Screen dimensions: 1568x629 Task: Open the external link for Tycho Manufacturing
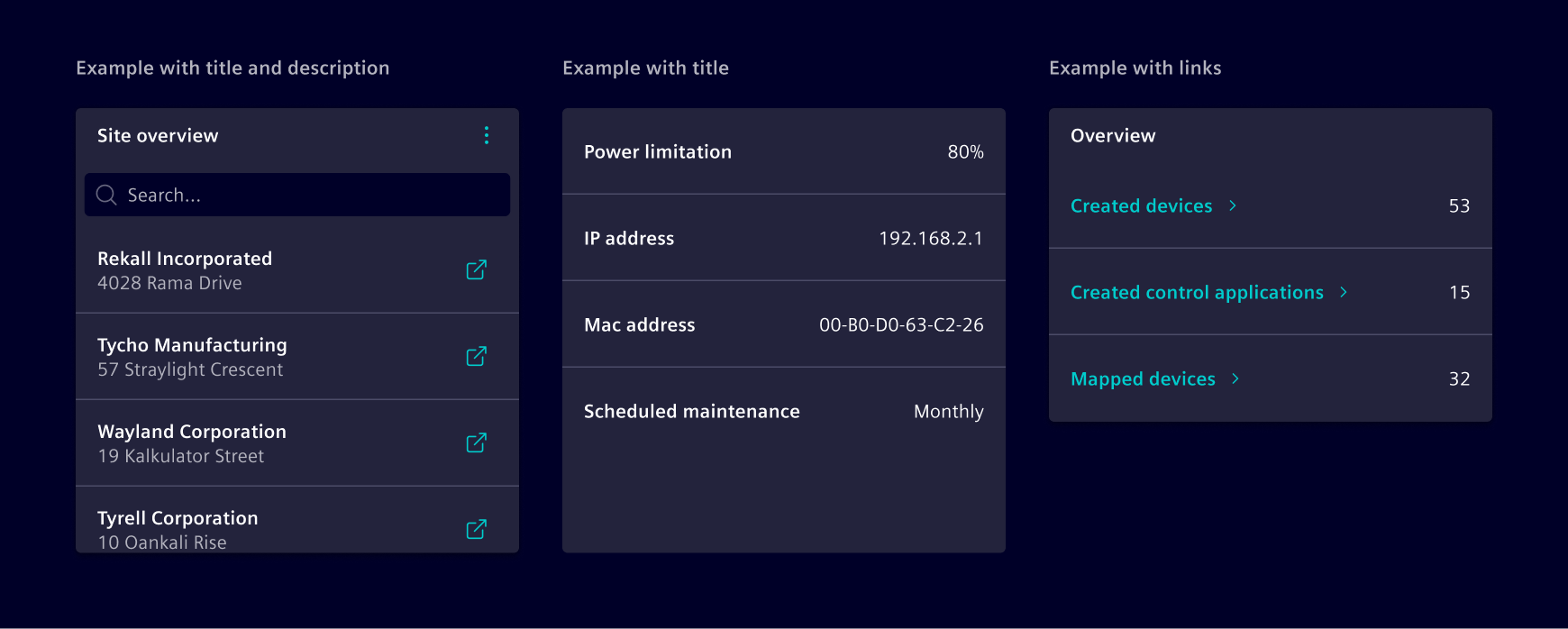476,356
